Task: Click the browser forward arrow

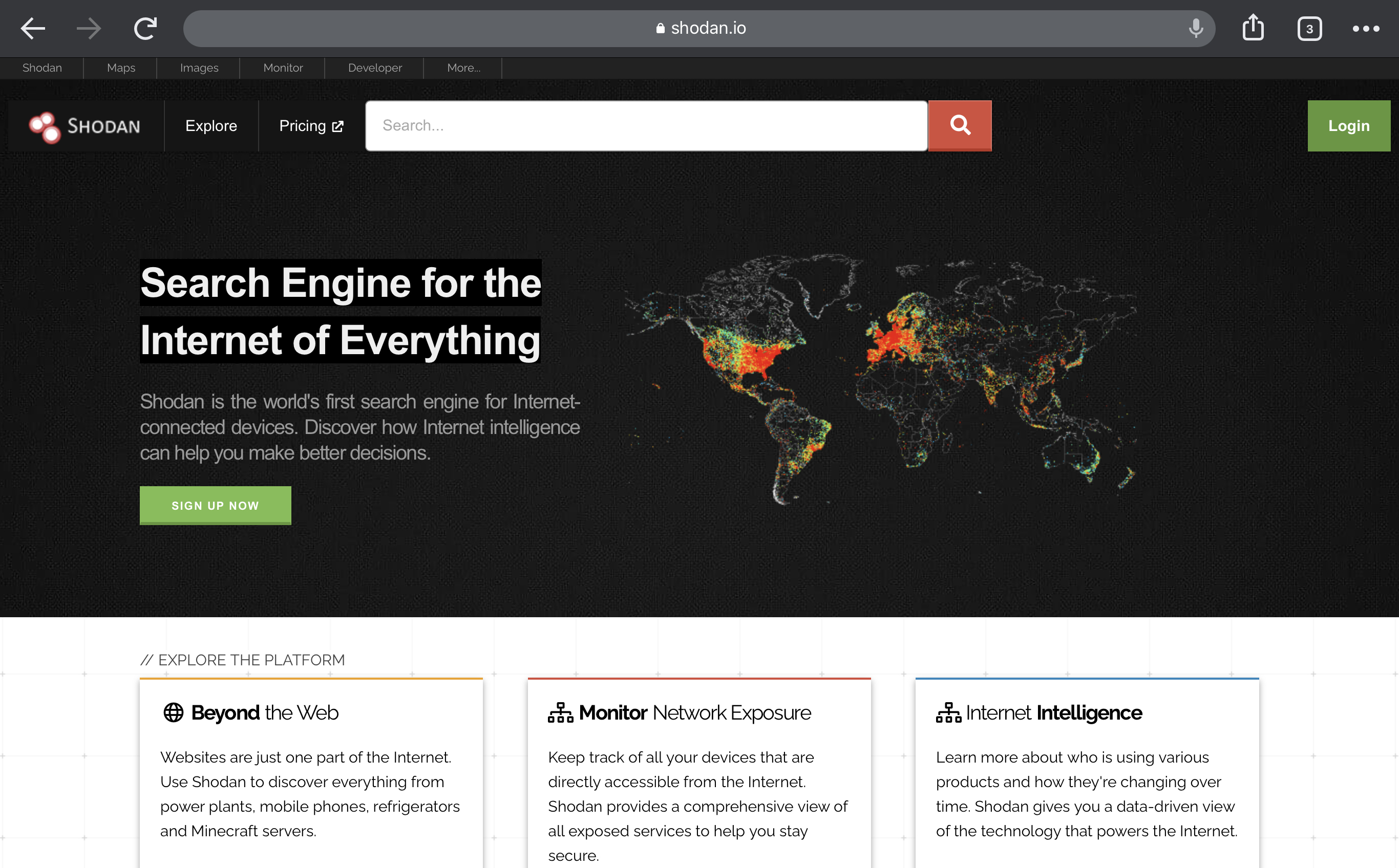Action: (89, 28)
